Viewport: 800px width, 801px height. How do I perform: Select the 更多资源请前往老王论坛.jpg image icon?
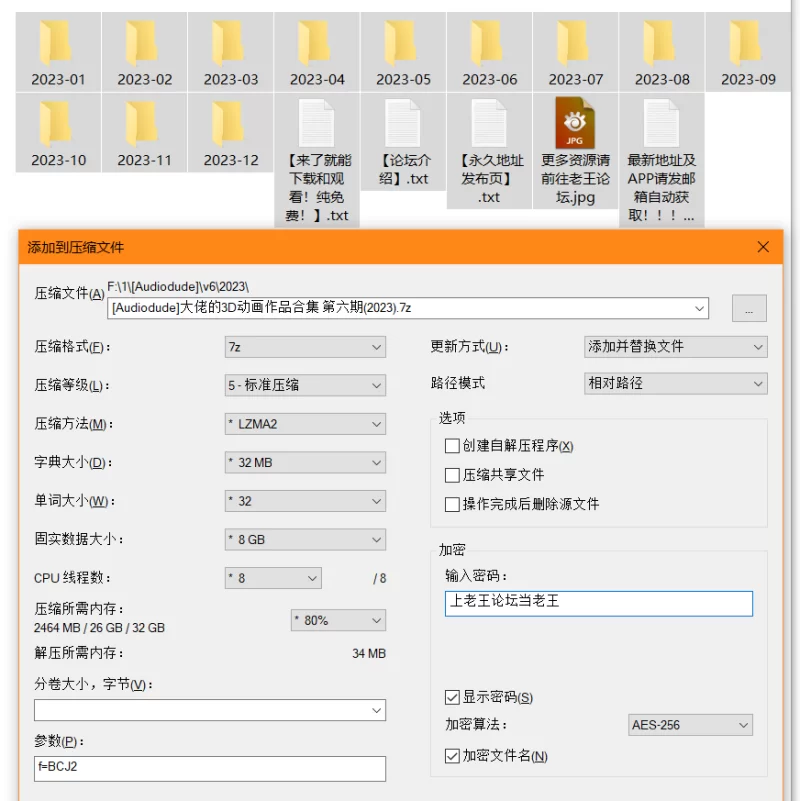pyautogui.click(x=575, y=123)
